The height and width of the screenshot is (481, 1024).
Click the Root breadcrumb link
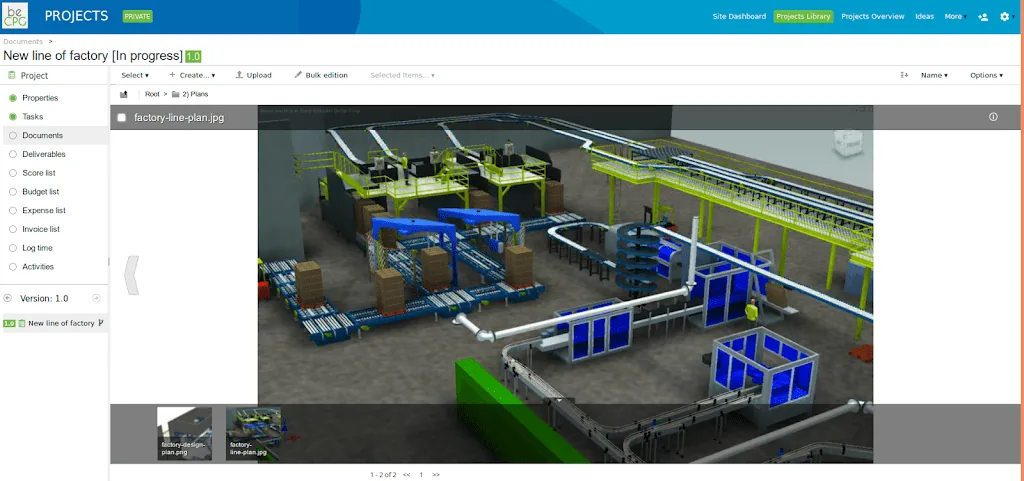tap(152, 94)
